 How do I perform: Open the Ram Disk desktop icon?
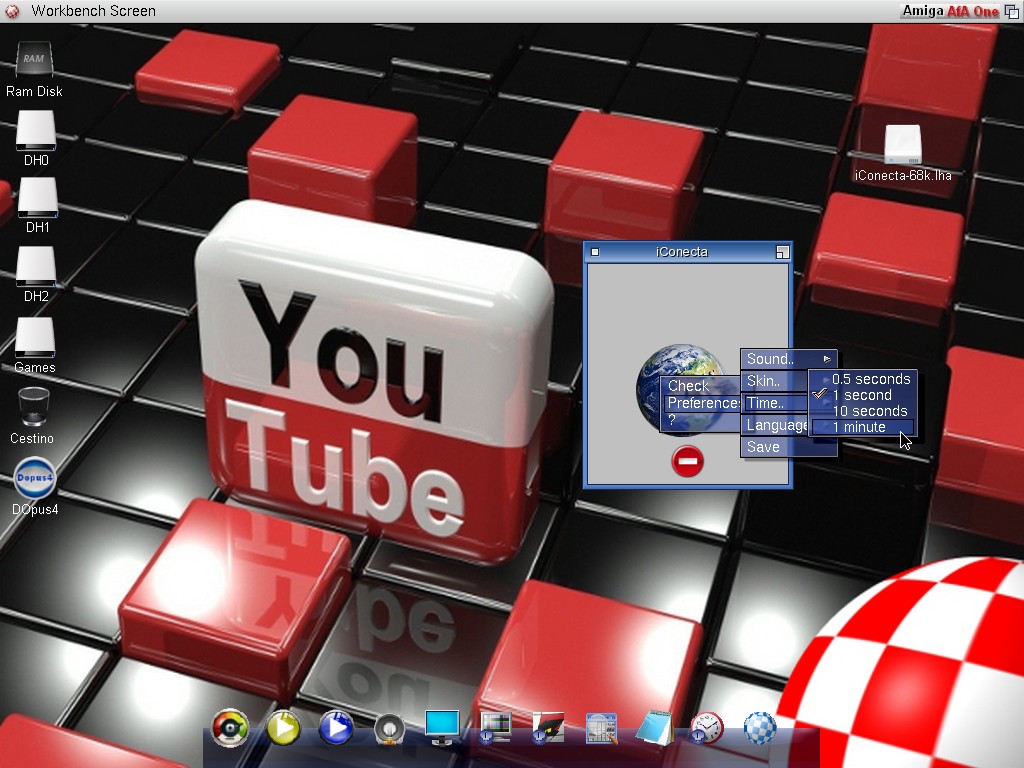pos(34,62)
